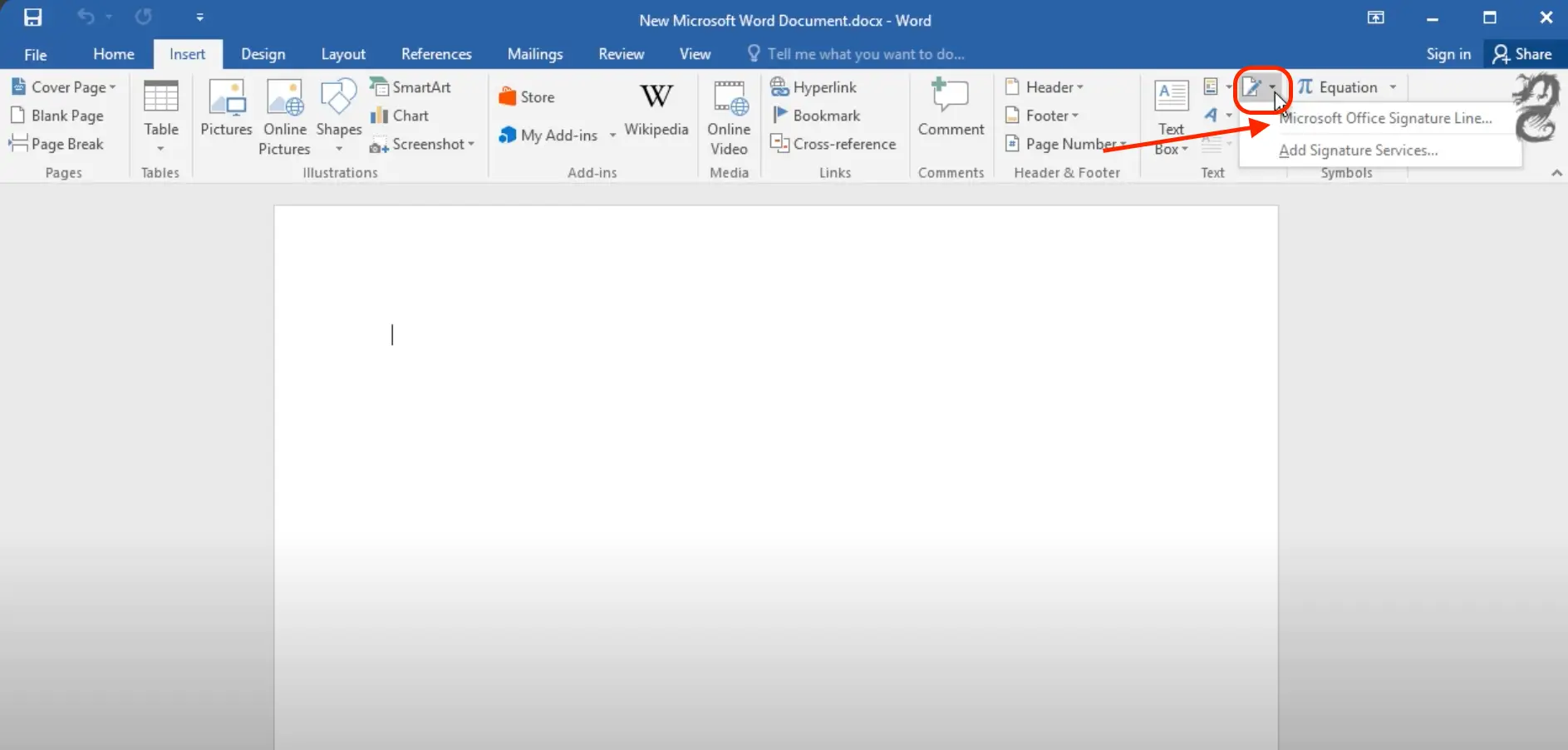Click the WordArt letter A icon
Viewport: 1568px width, 750px height.
[1212, 115]
